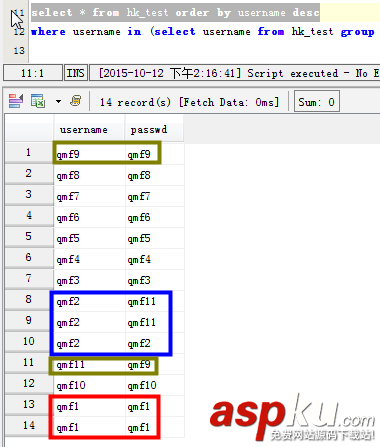Viewport: 380px width, 447px height.
Task: Select row 7 via its row header
Action: 29,279
